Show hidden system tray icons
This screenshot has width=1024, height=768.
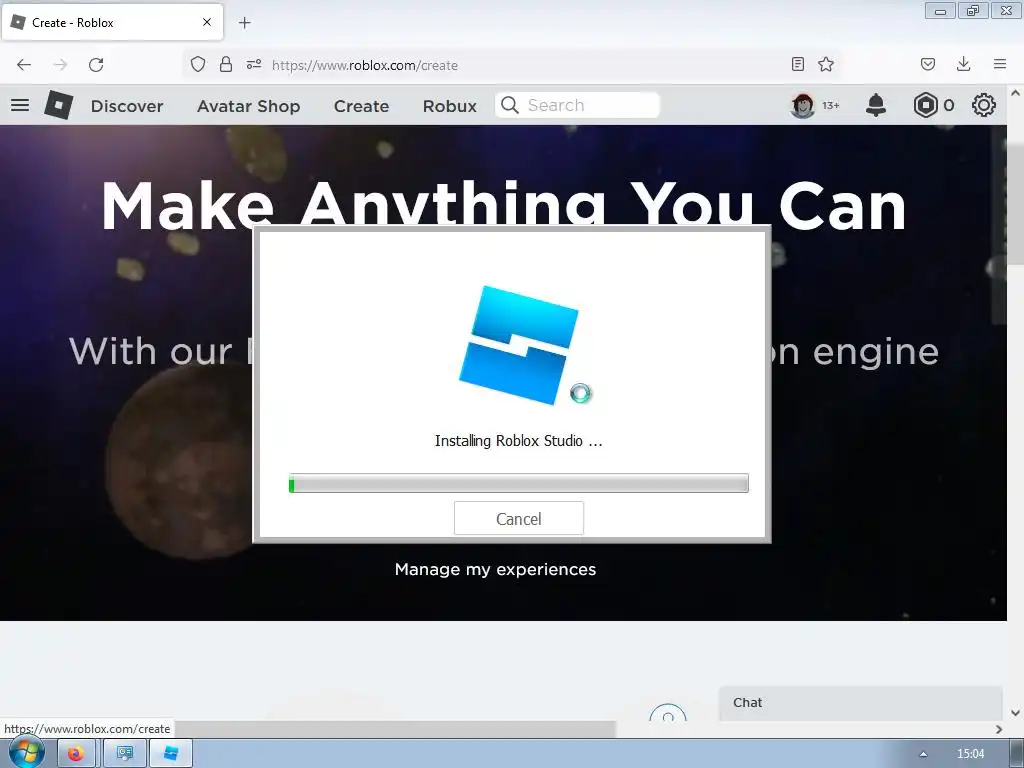click(x=923, y=754)
